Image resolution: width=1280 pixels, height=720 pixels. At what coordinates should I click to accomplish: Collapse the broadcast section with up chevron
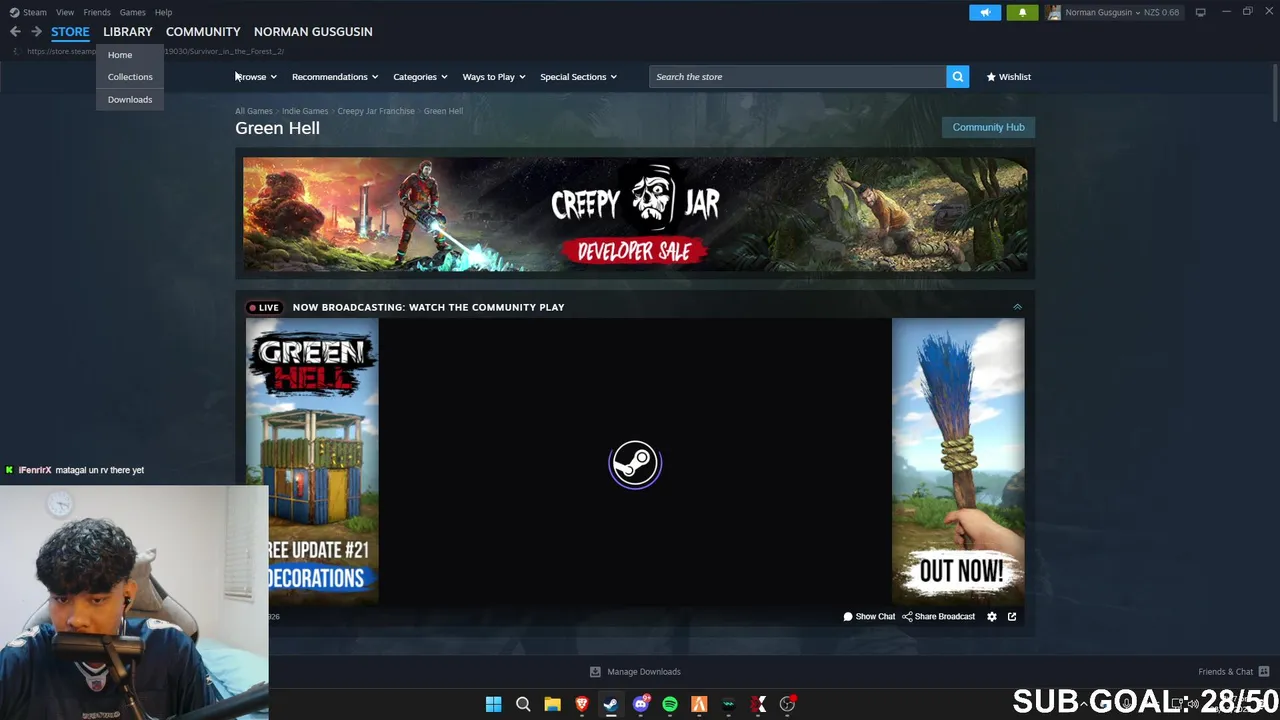click(1017, 307)
